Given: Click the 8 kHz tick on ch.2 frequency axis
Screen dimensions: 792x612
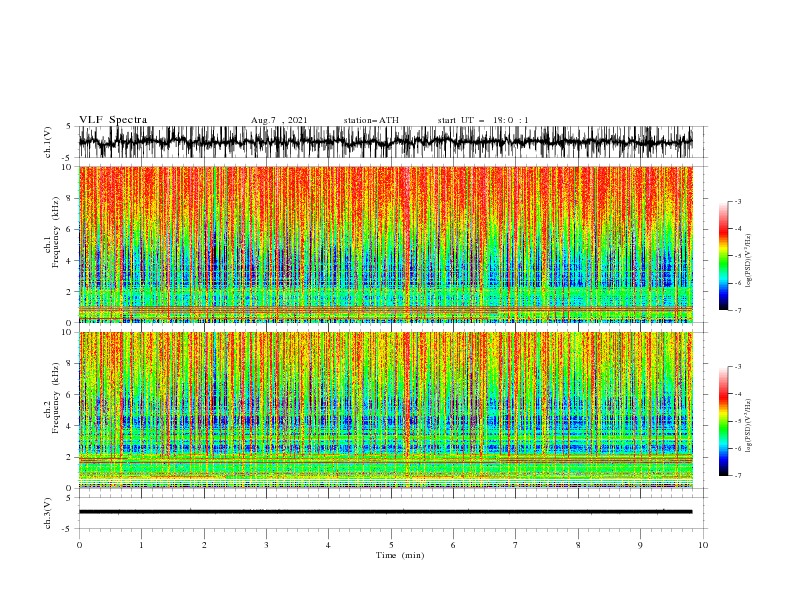Looking at the screenshot, I should click(x=70, y=364).
